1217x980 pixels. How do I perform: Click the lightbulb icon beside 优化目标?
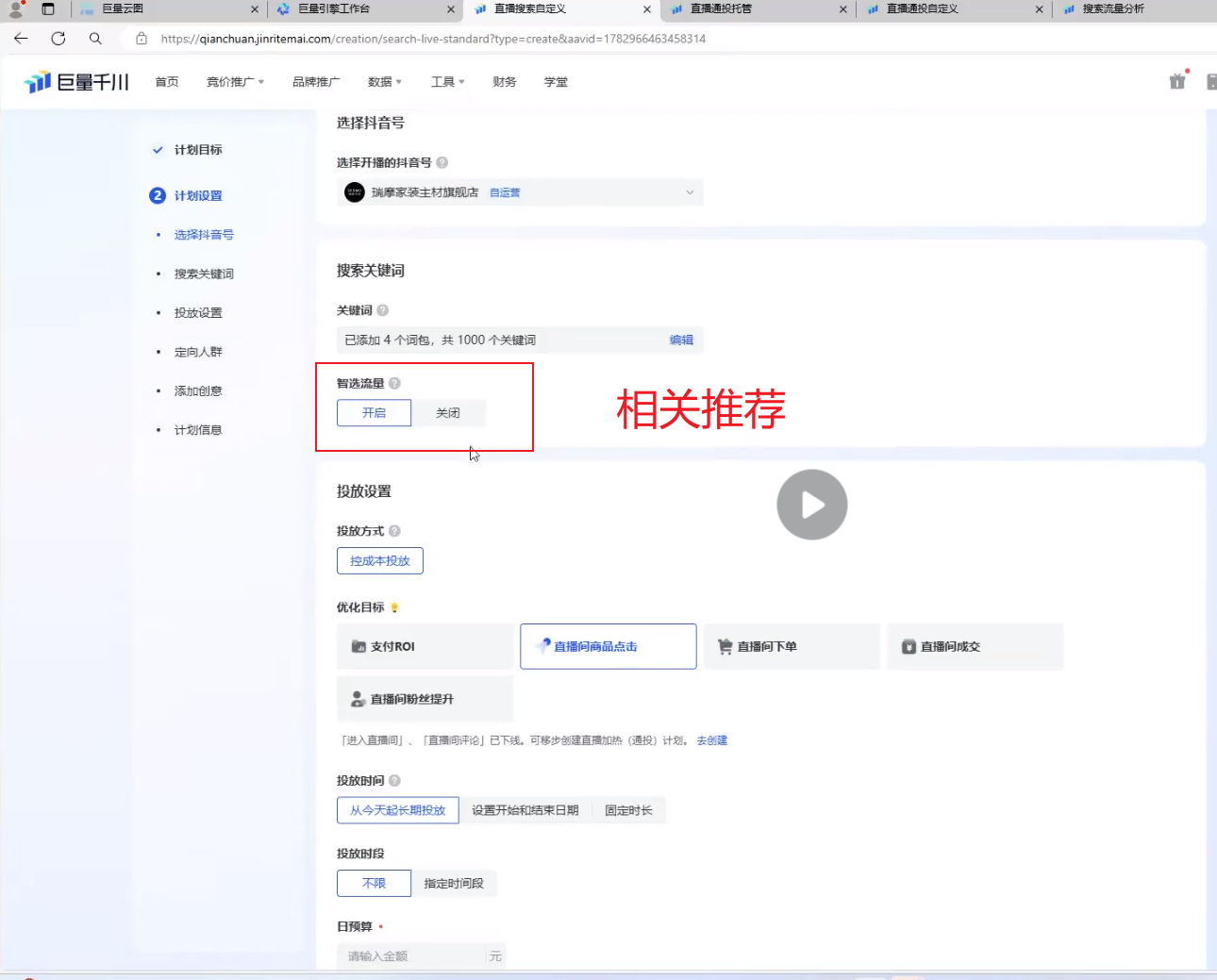click(x=394, y=607)
